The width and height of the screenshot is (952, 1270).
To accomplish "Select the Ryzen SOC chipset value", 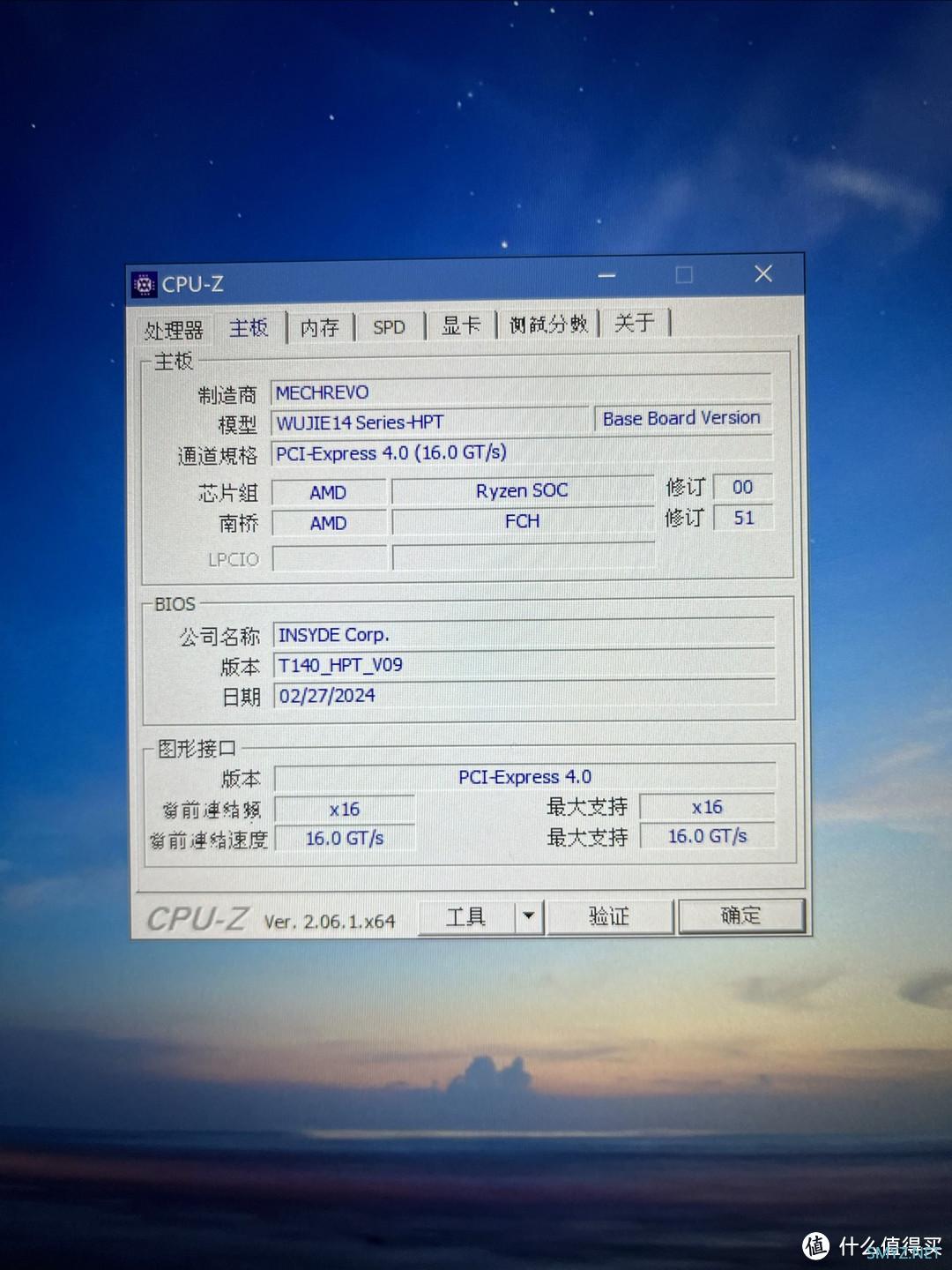I will 522,490.
